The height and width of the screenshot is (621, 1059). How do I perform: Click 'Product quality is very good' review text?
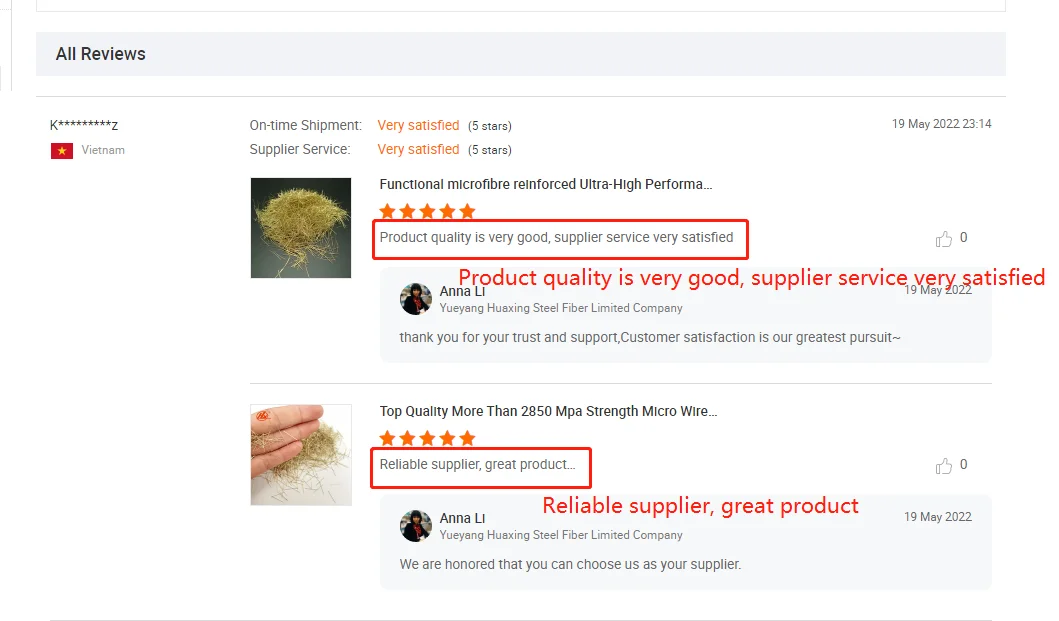pyautogui.click(x=556, y=238)
